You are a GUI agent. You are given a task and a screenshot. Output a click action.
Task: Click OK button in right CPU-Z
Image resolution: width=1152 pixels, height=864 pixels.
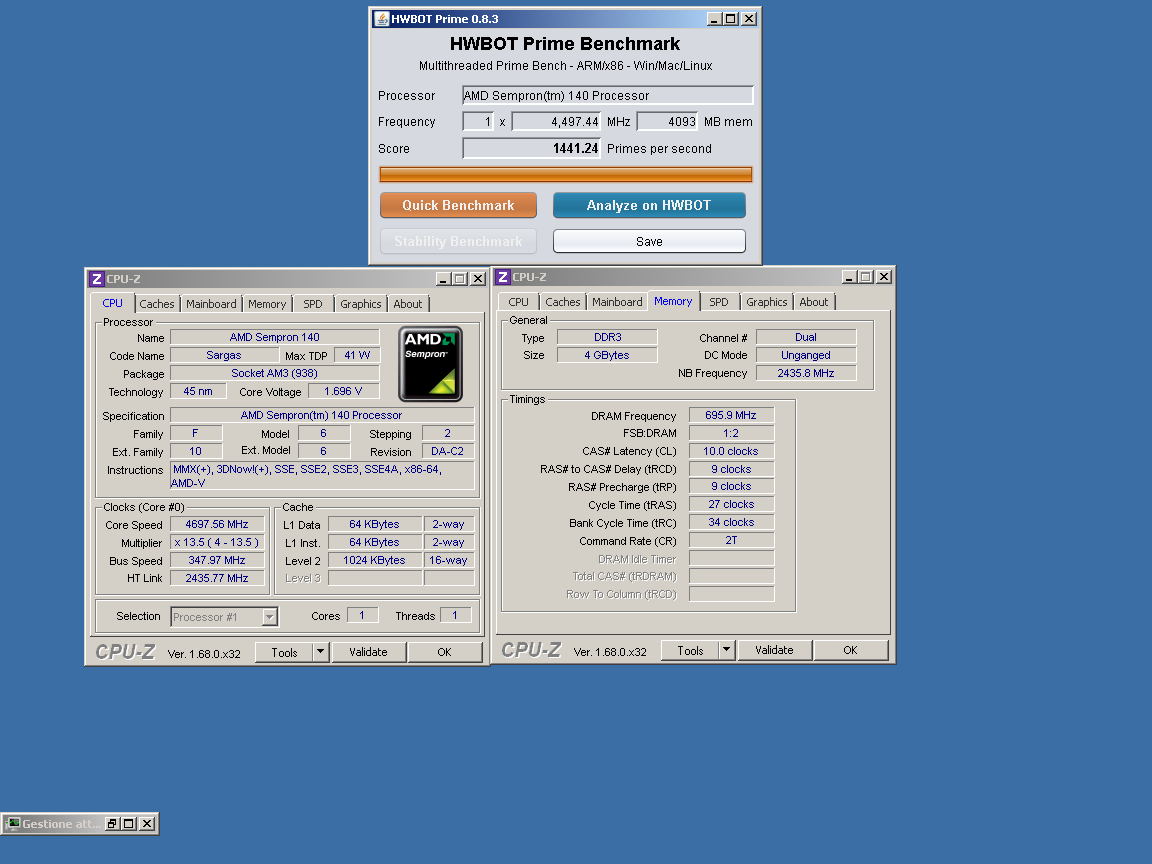pyautogui.click(x=850, y=650)
